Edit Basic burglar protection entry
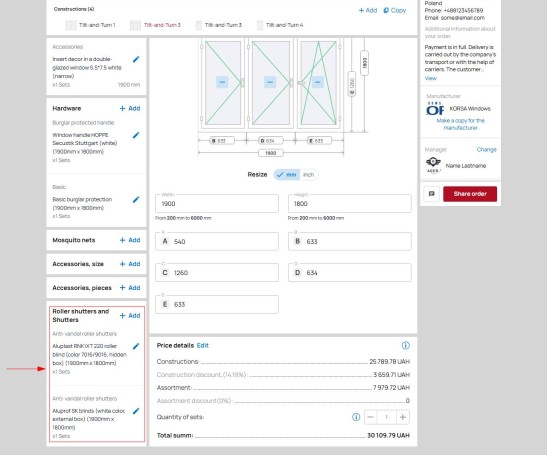Image resolution: width=547 pixels, height=455 pixels. pos(136,200)
